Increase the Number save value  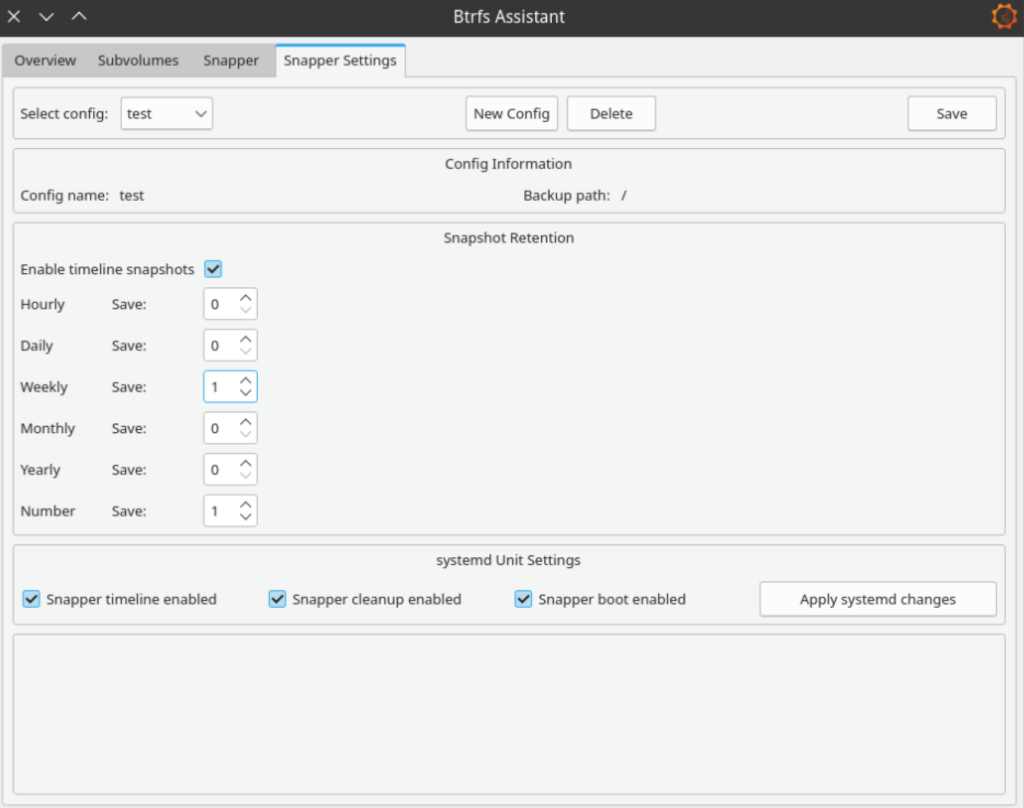[x=246, y=504]
